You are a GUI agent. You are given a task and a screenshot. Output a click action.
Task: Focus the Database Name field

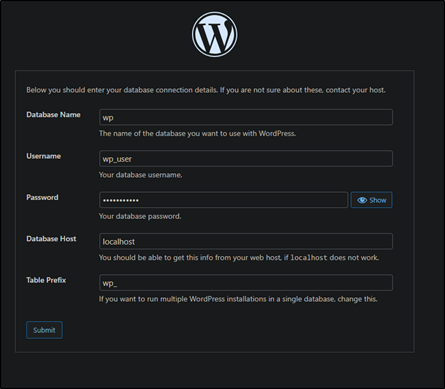pyautogui.click(x=246, y=117)
